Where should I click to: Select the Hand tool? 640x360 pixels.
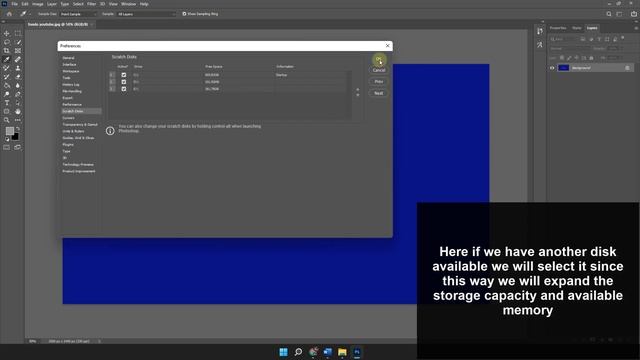point(18,111)
